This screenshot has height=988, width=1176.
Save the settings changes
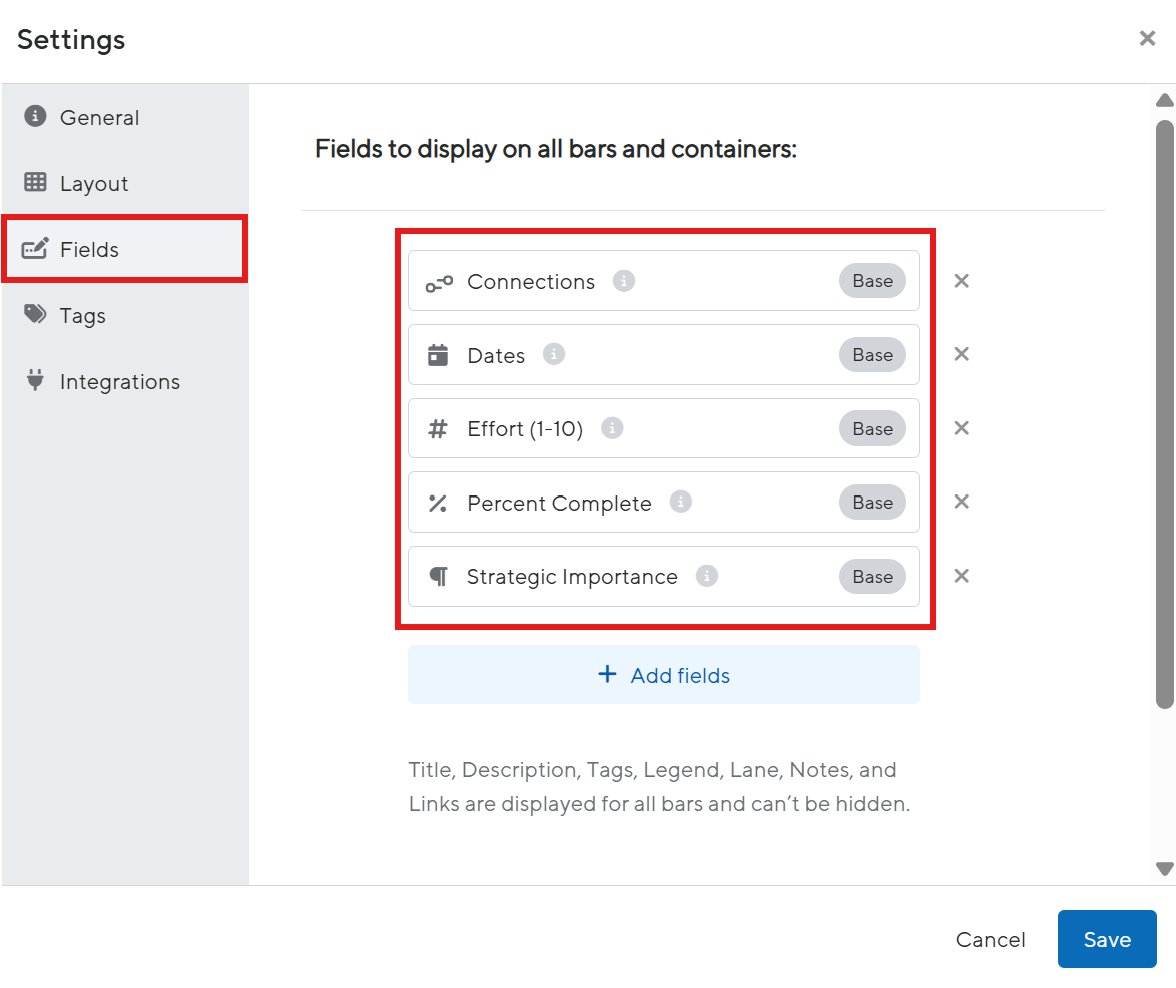point(1107,939)
